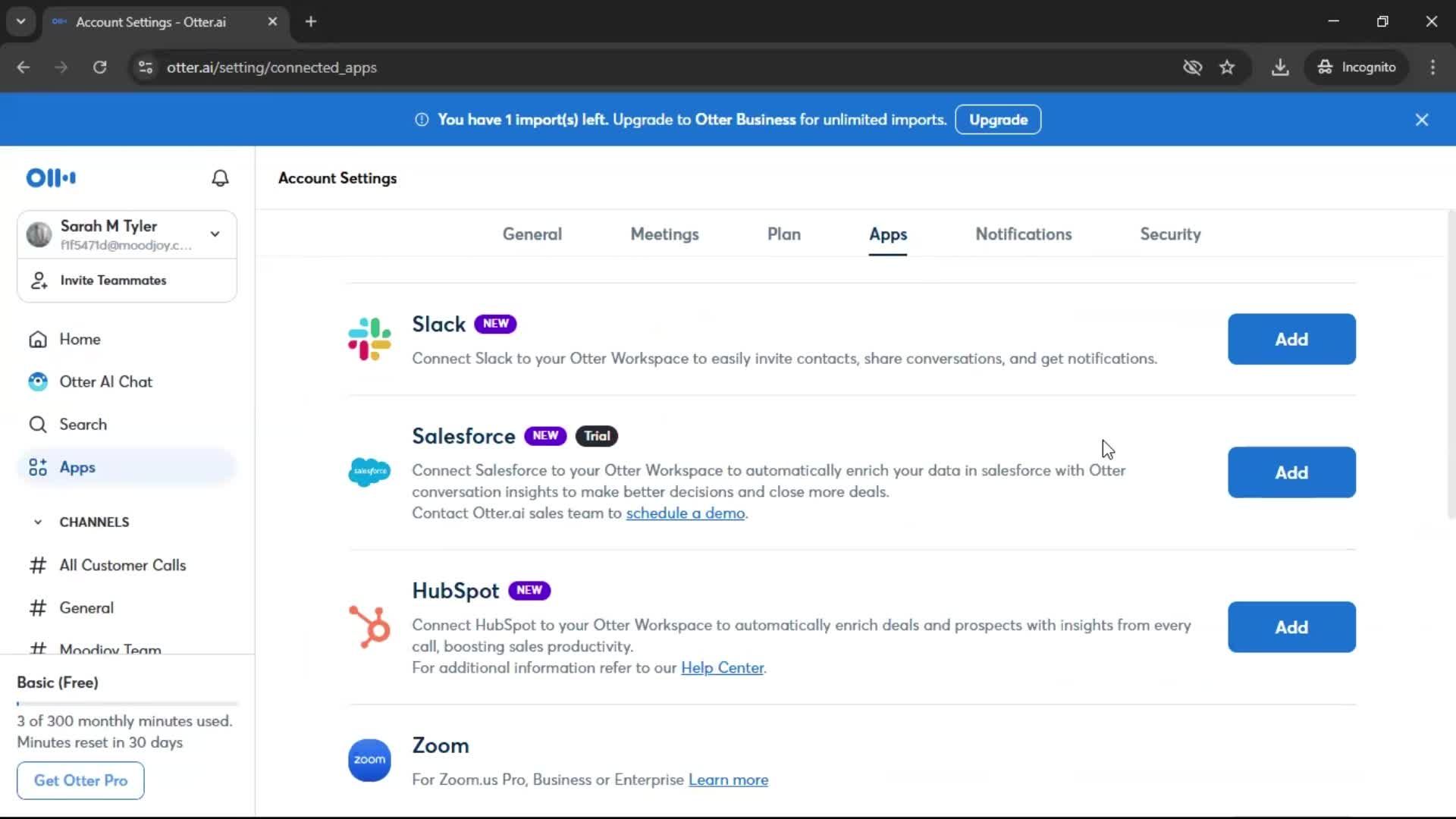
Task: Open the Chrome menu
Action: point(1432,67)
